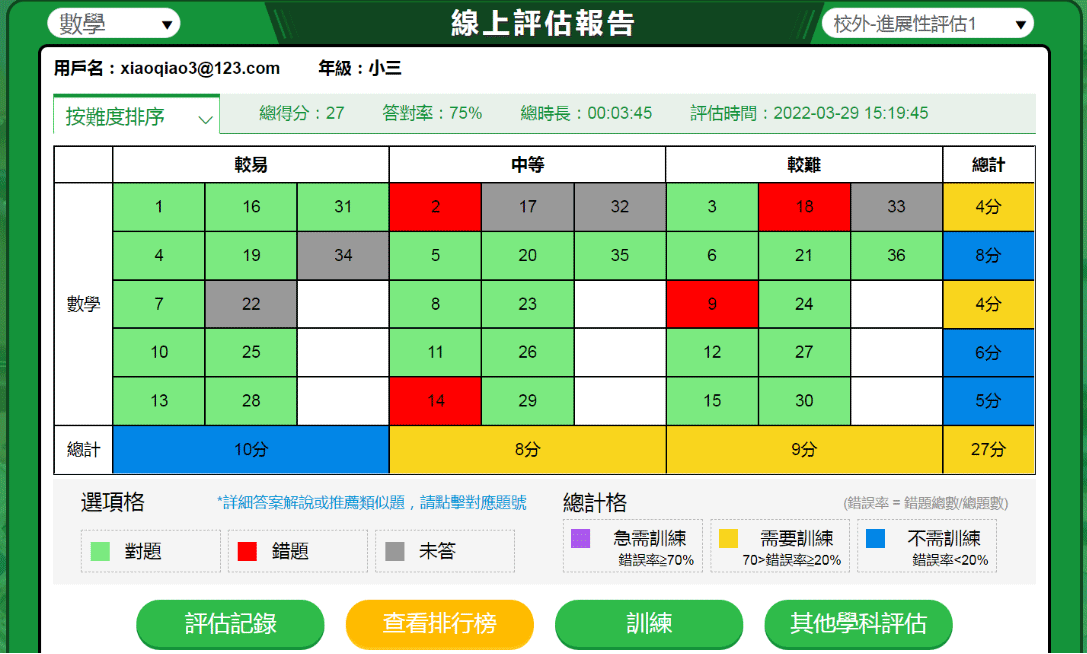Image resolution: width=1087 pixels, height=654 pixels.
Task: Select correct question number 12
Action: point(712,352)
